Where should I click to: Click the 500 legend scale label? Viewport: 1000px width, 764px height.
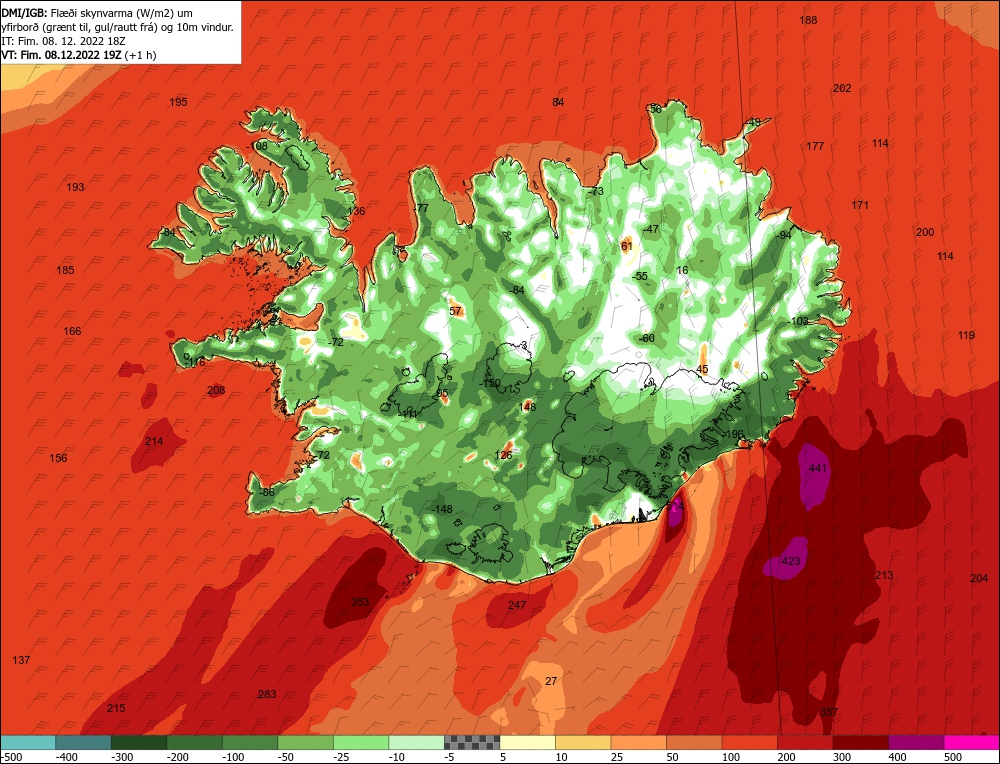(953, 757)
